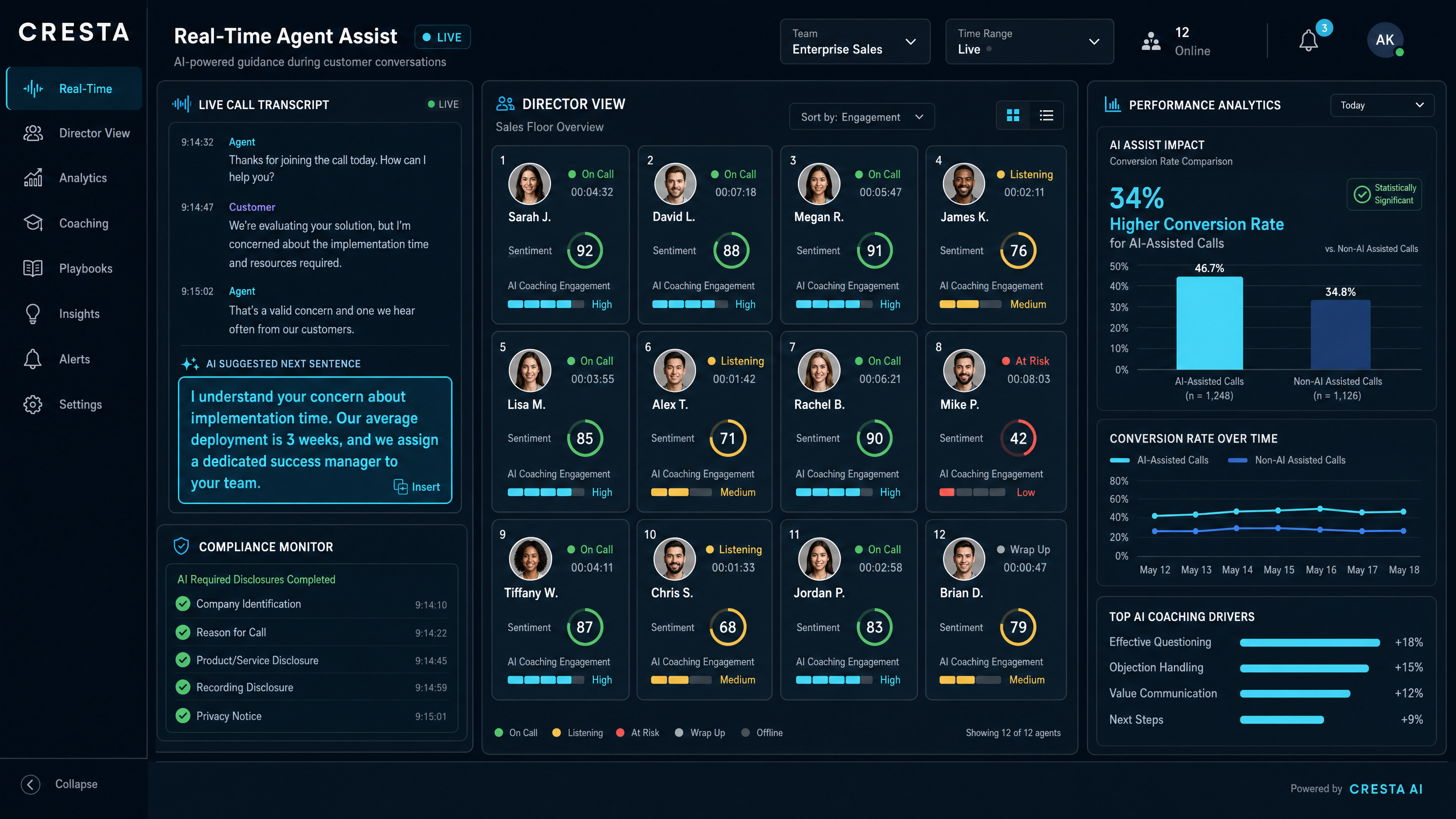Click the Collapse sidebar arrow icon

[30, 784]
